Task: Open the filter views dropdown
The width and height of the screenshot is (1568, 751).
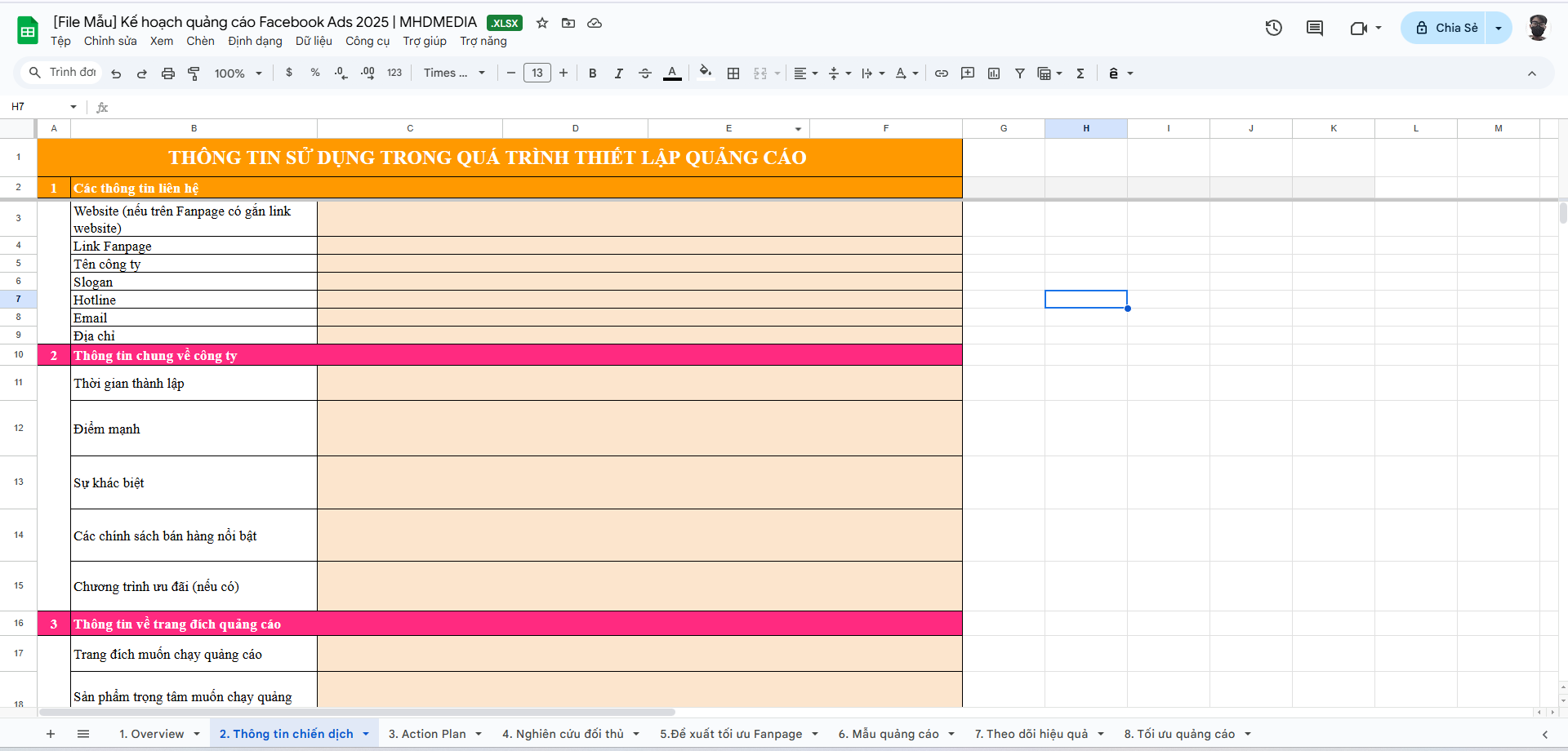Action: point(1049,73)
